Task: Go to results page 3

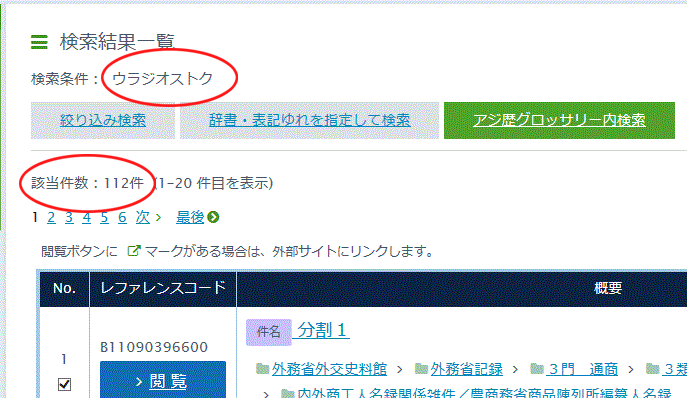Action: pos(69,217)
